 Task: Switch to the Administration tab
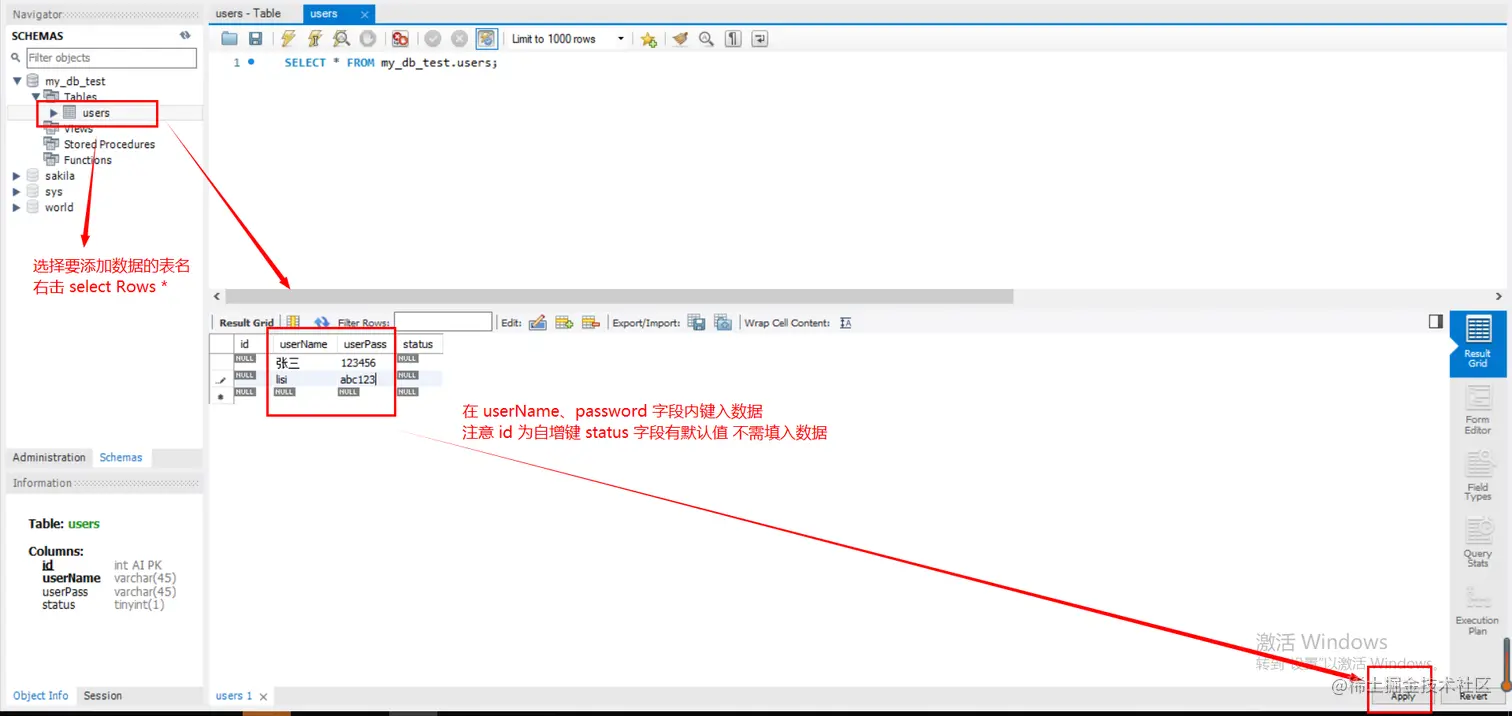(x=49, y=457)
